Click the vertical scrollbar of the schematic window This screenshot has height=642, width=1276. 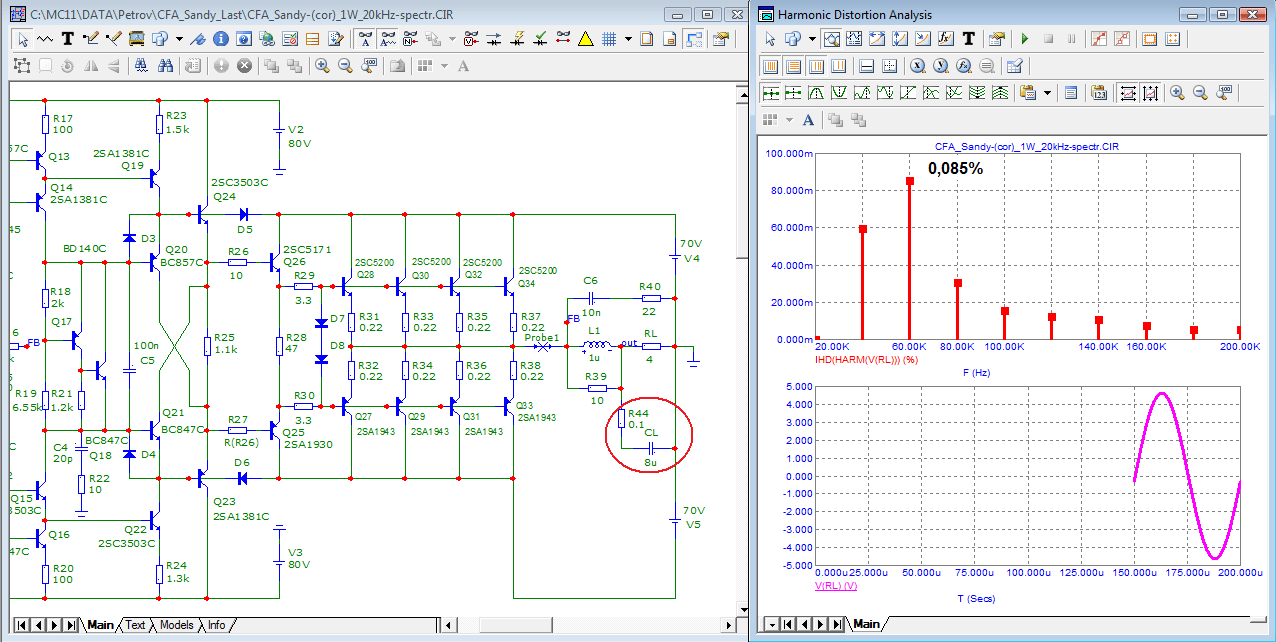point(741,350)
